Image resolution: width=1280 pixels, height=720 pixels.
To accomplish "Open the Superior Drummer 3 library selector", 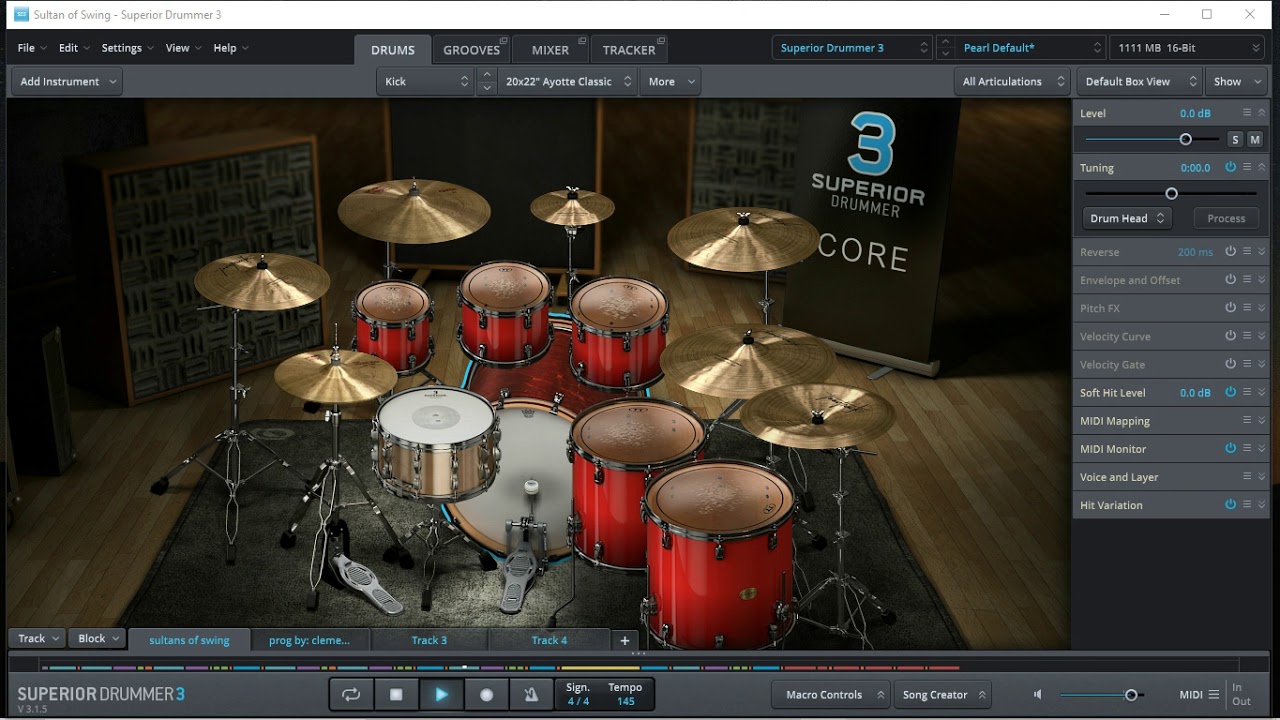I will click(852, 48).
